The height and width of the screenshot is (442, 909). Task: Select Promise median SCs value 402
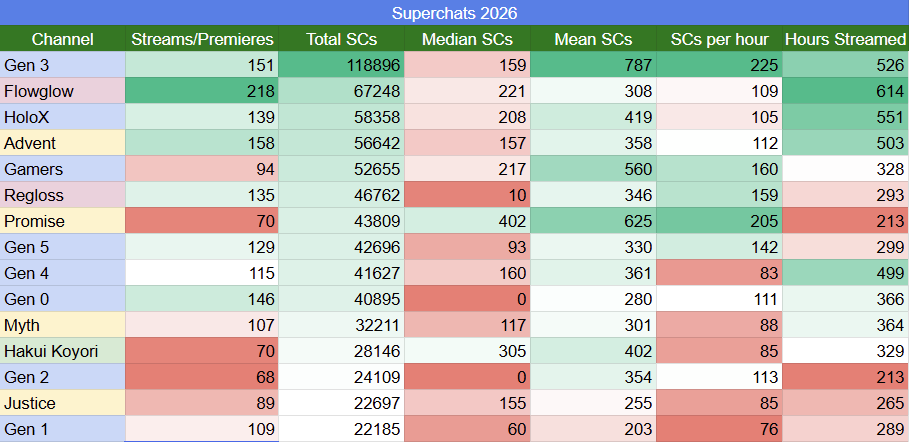(467, 221)
